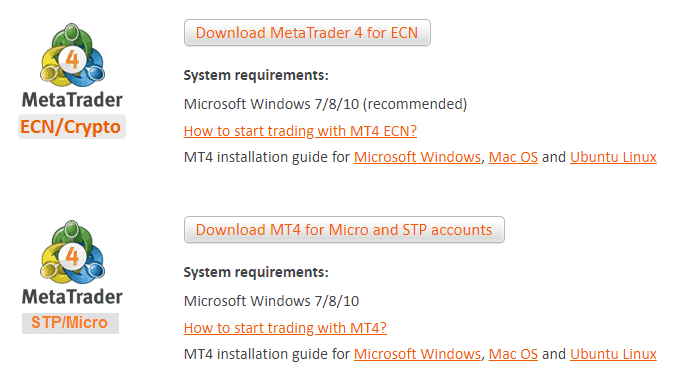688x383 pixels.
Task: Open How to start trading with MT4 ECN?
Action: pyautogui.click(x=300, y=131)
